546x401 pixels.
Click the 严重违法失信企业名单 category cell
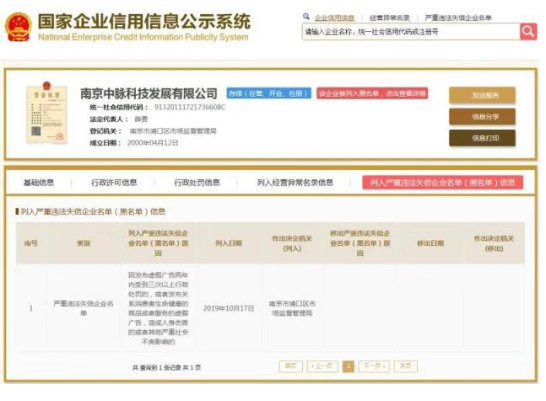click(84, 308)
